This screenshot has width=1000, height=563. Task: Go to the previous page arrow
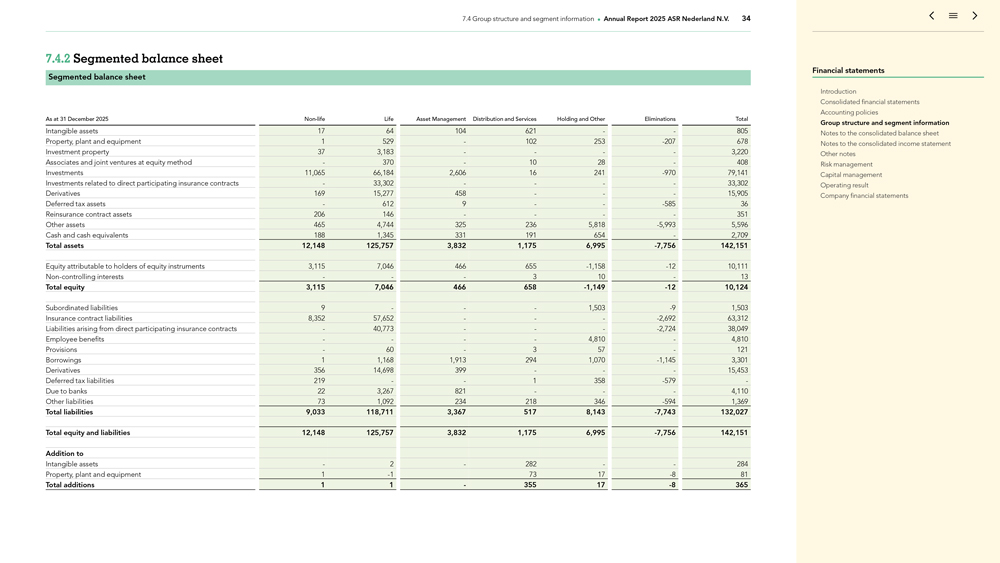pyautogui.click(x=931, y=16)
